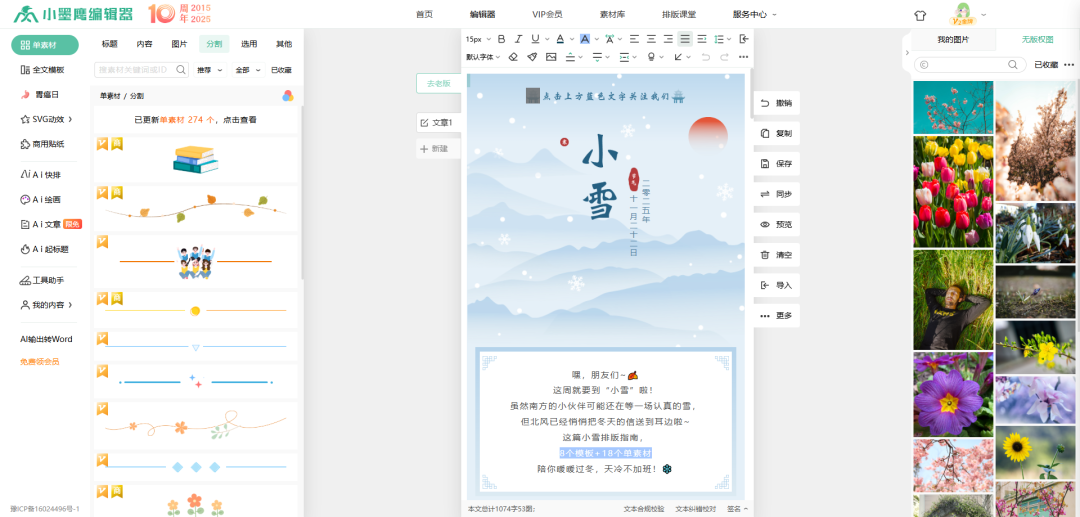Viewport: 1080px width, 517px height.
Task: Expand the SVG动效 sidebar entry
Action: [47, 119]
